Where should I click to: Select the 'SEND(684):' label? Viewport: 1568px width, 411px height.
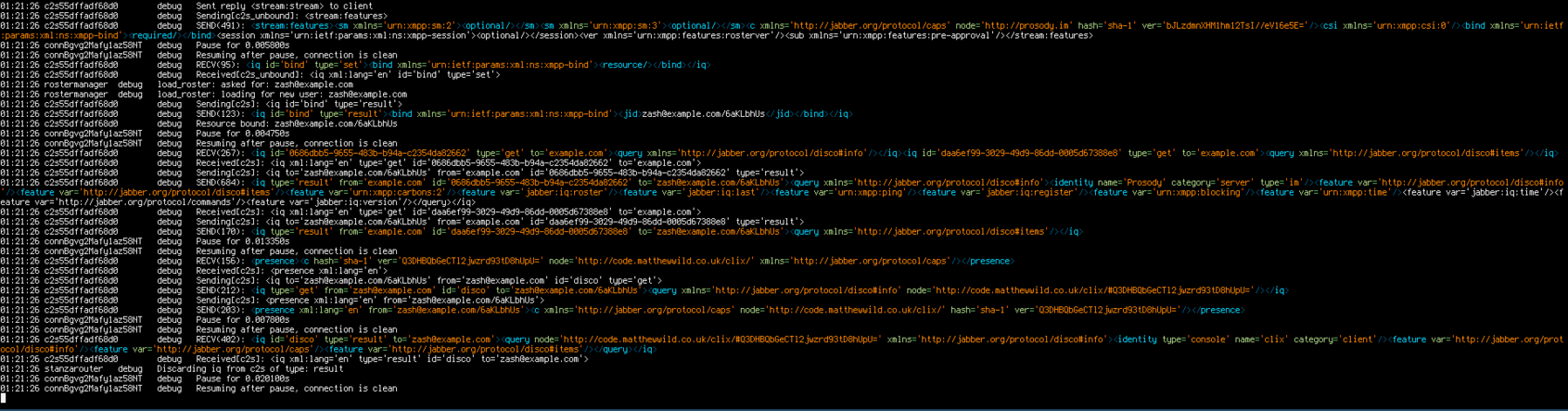pyautogui.click(x=221, y=183)
